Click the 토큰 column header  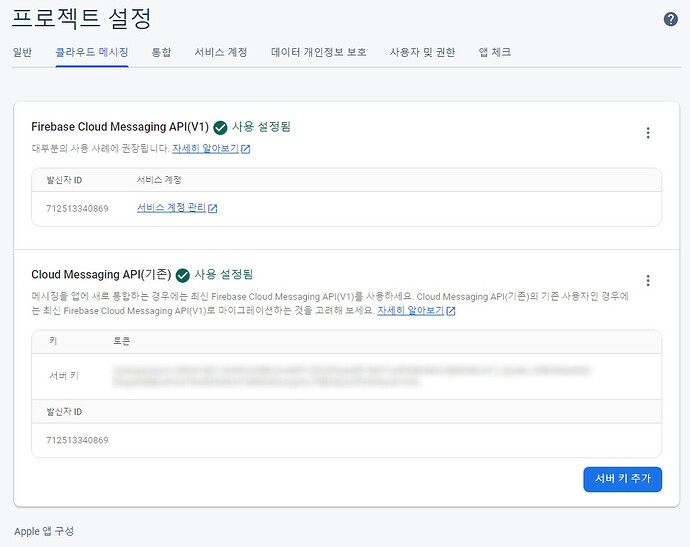tap(121, 341)
